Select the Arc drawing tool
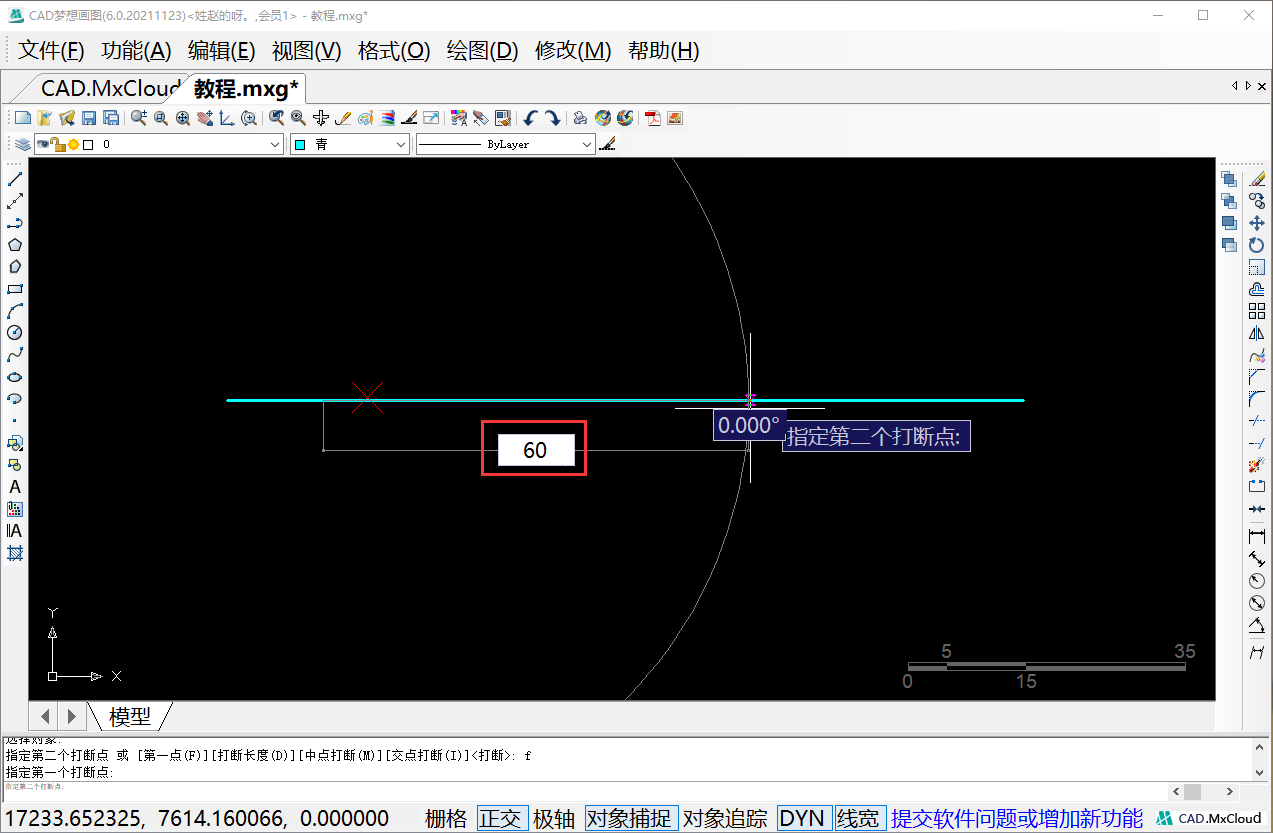Image resolution: width=1273 pixels, height=833 pixels. coord(15,311)
